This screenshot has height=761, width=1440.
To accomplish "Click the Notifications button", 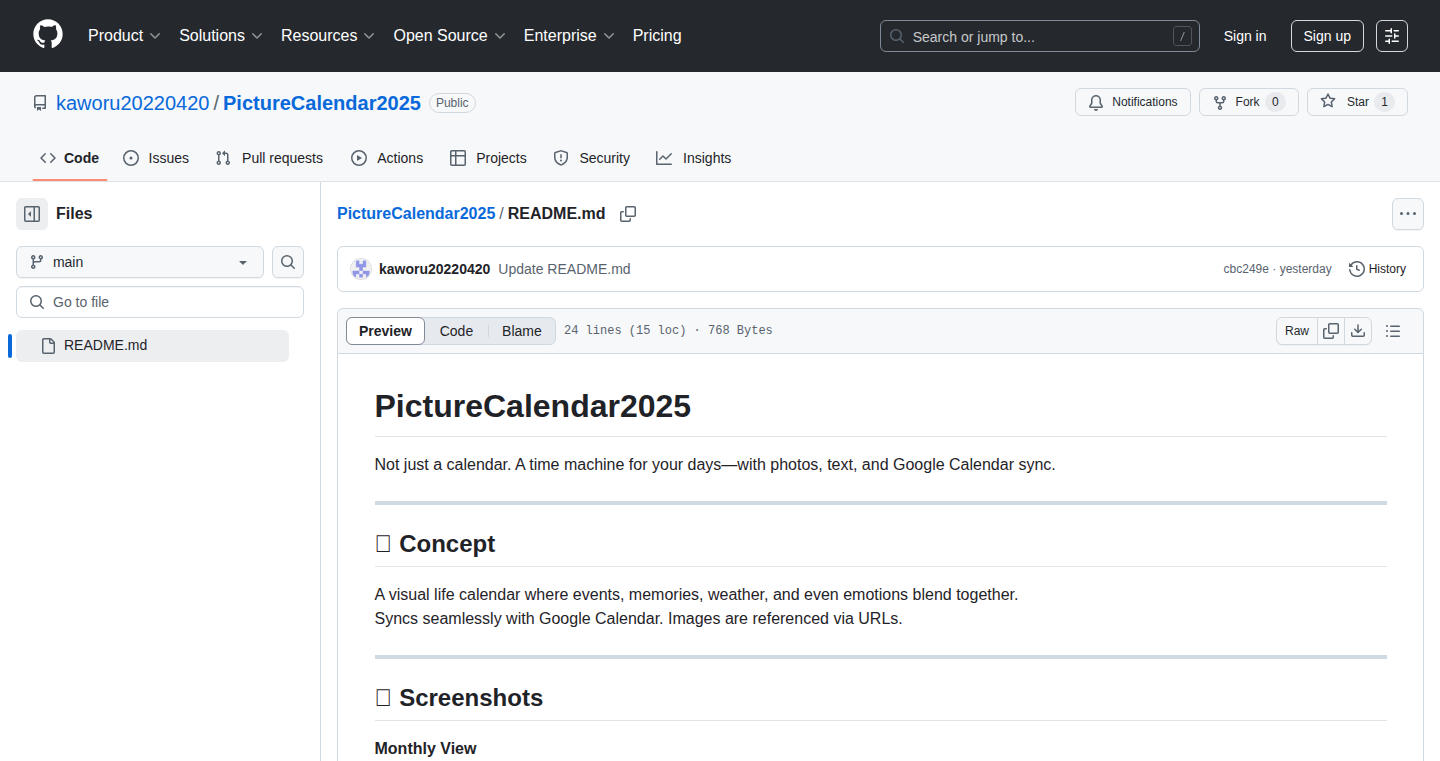I will point(1133,102).
